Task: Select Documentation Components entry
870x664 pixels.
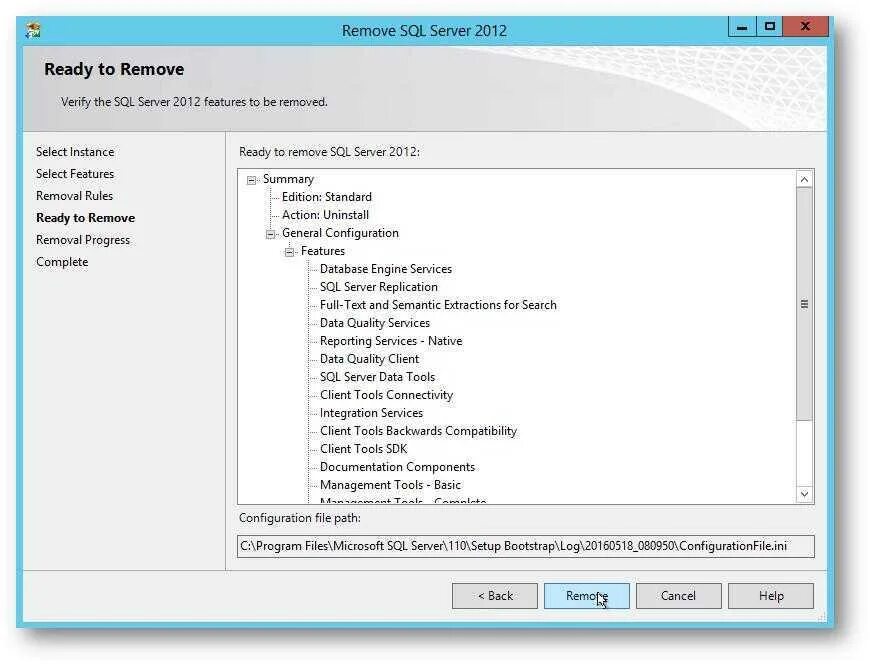Action: click(397, 467)
